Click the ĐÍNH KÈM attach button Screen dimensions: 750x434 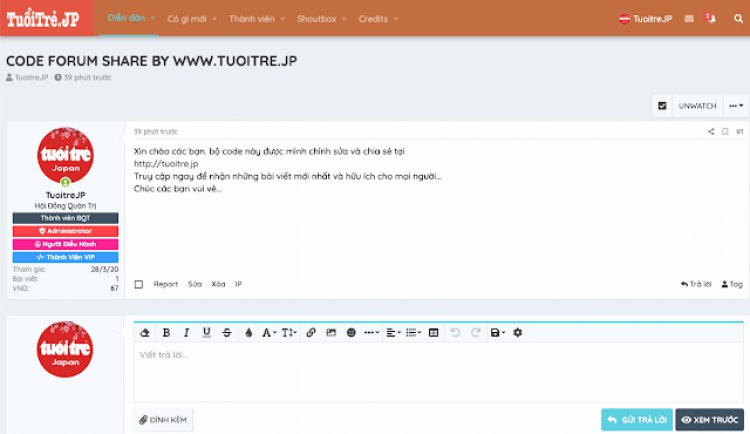163,420
